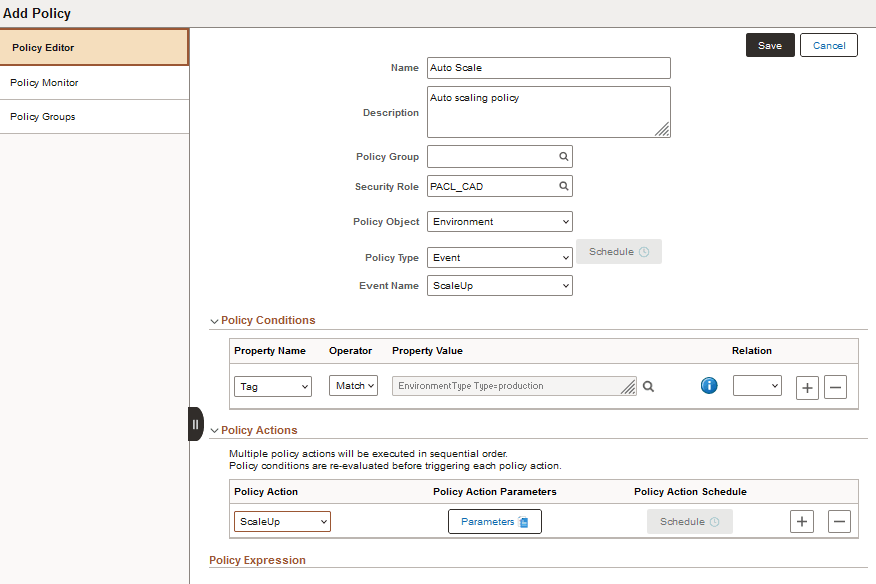Collapse the Policy Conditions section
The width and height of the screenshot is (876, 584).
(214, 320)
